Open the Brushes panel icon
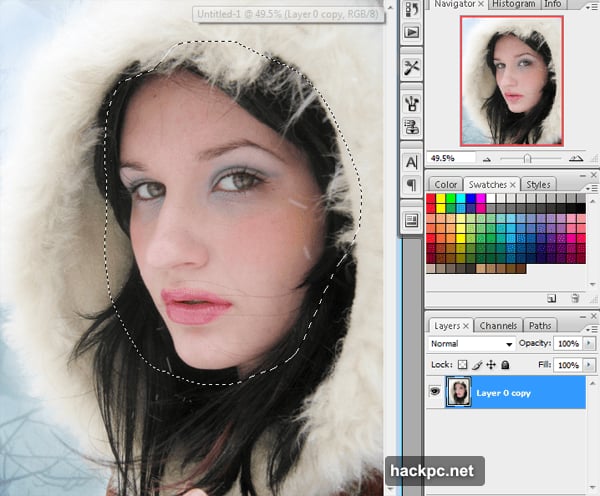Viewport: 600px width, 496px height. coord(412,103)
